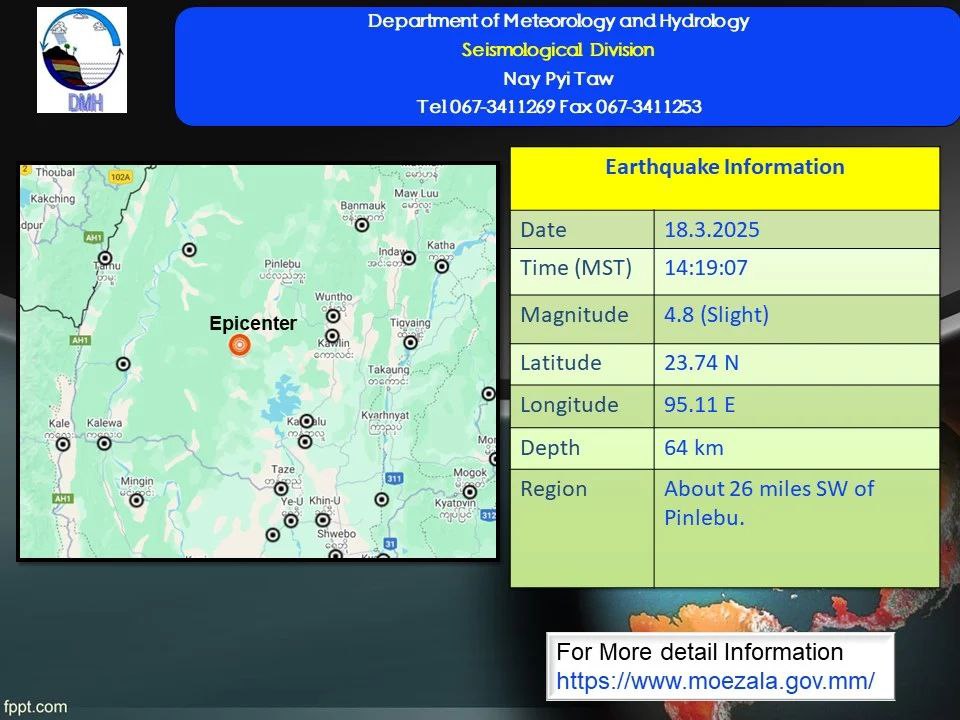Select the depth value '64 km'

pos(694,448)
